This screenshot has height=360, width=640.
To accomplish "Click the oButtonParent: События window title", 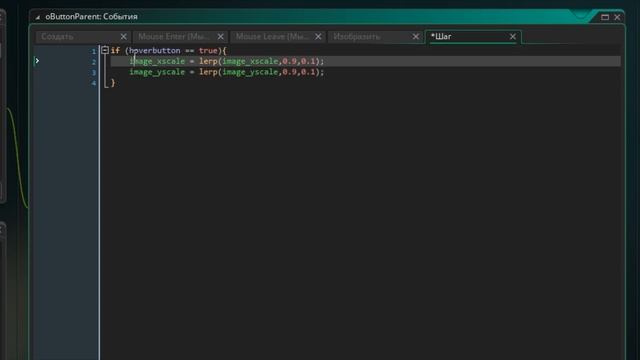I will point(91,17).
